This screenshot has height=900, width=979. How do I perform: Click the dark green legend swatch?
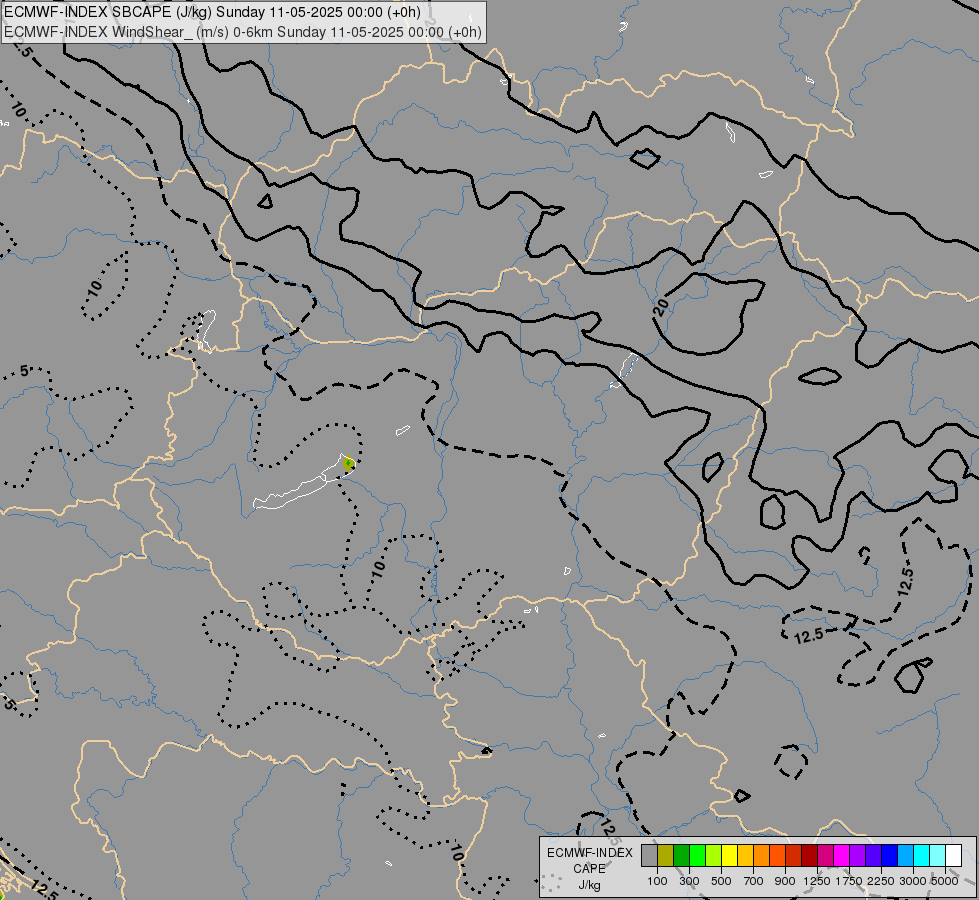click(x=681, y=856)
